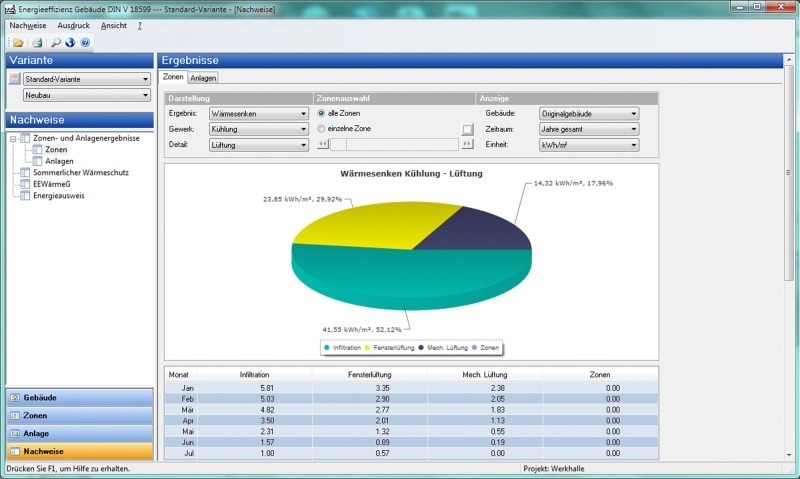Open help via the blue question mark icon
The height and width of the screenshot is (479, 800).
[x=85, y=42]
